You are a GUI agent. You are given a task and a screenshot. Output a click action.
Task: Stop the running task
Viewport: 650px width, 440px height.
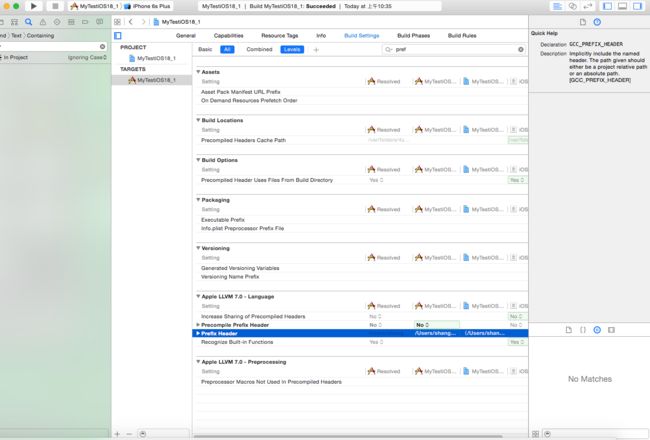tap(55, 6)
